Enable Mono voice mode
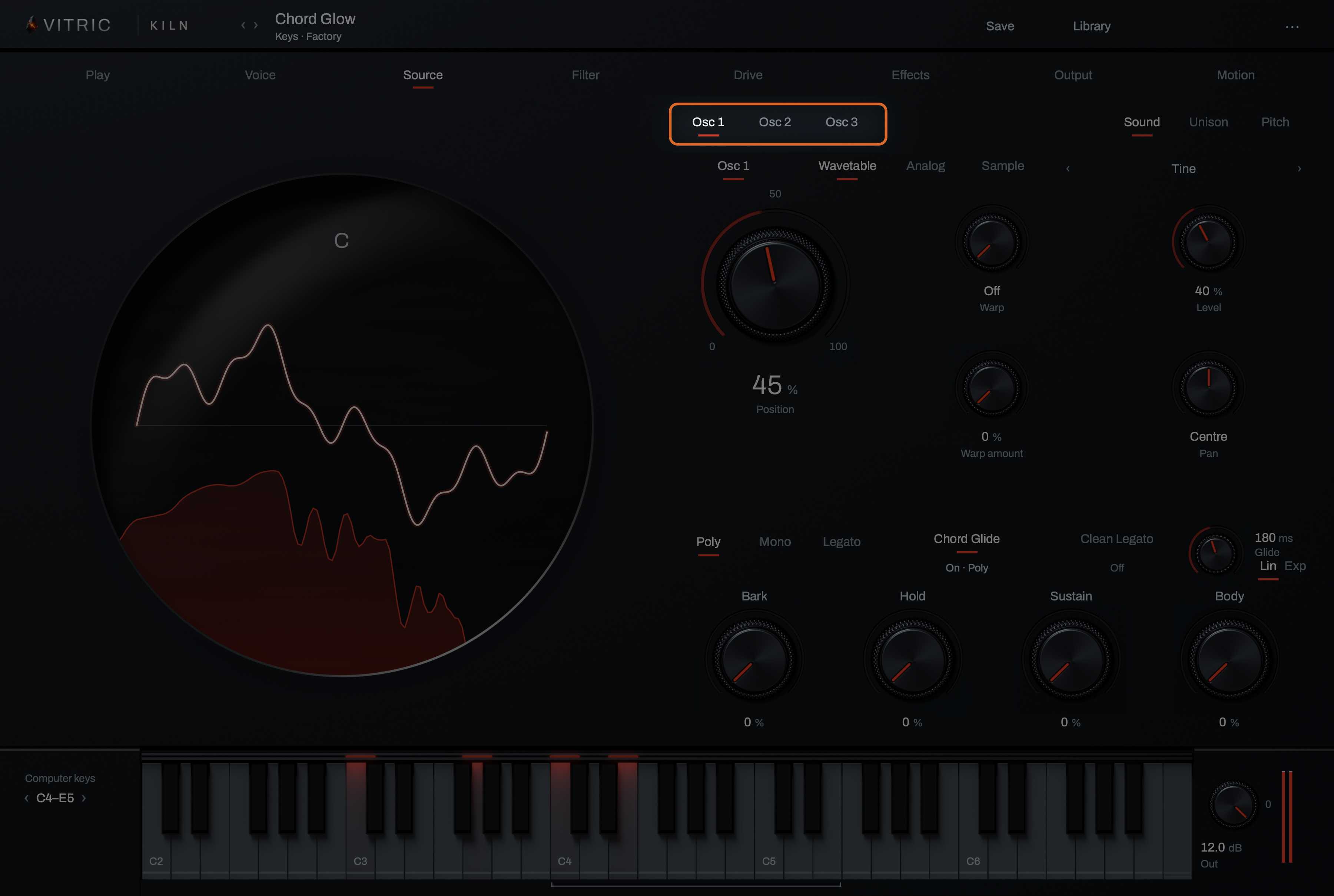The height and width of the screenshot is (896, 1334). [774, 542]
